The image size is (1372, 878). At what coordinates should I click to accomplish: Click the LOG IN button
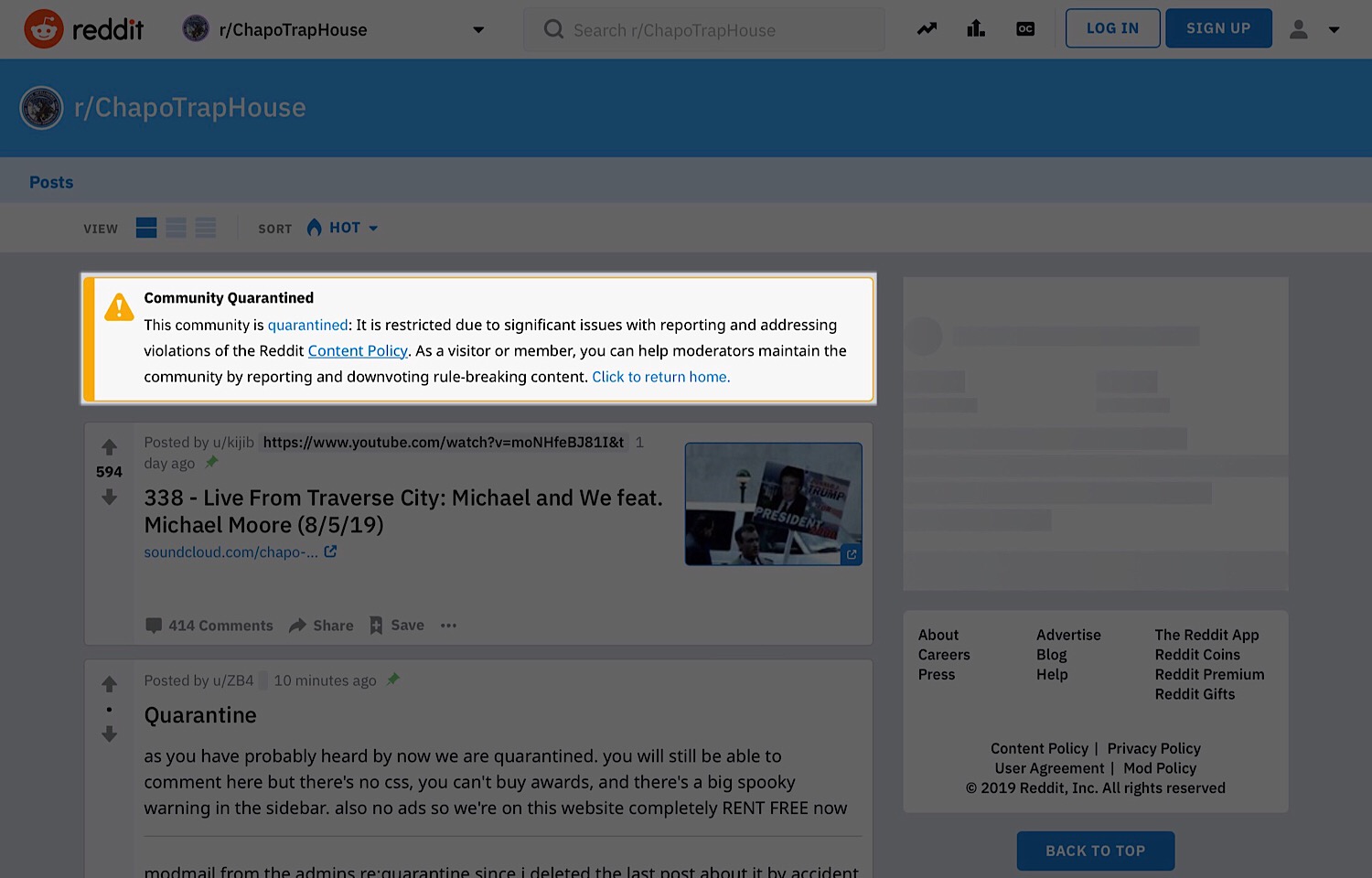[x=1112, y=28]
